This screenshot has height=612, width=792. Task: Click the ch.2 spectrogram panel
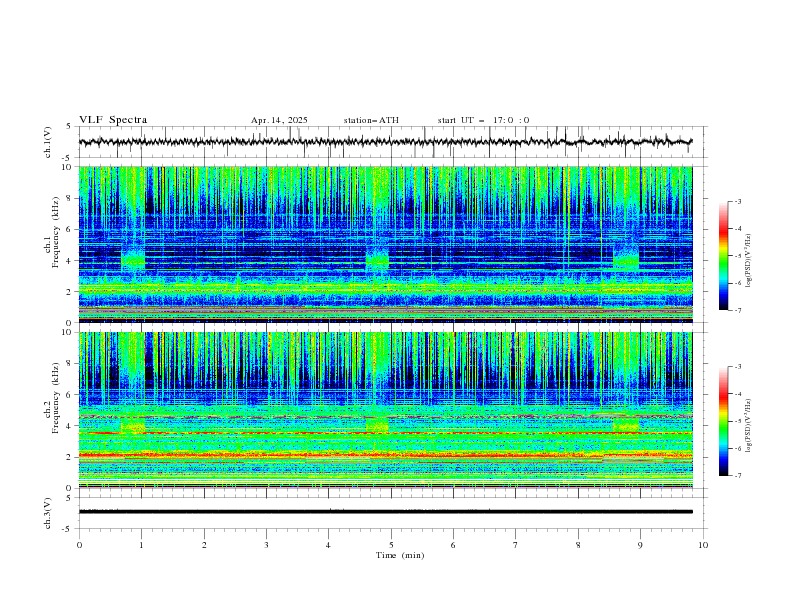(385, 410)
